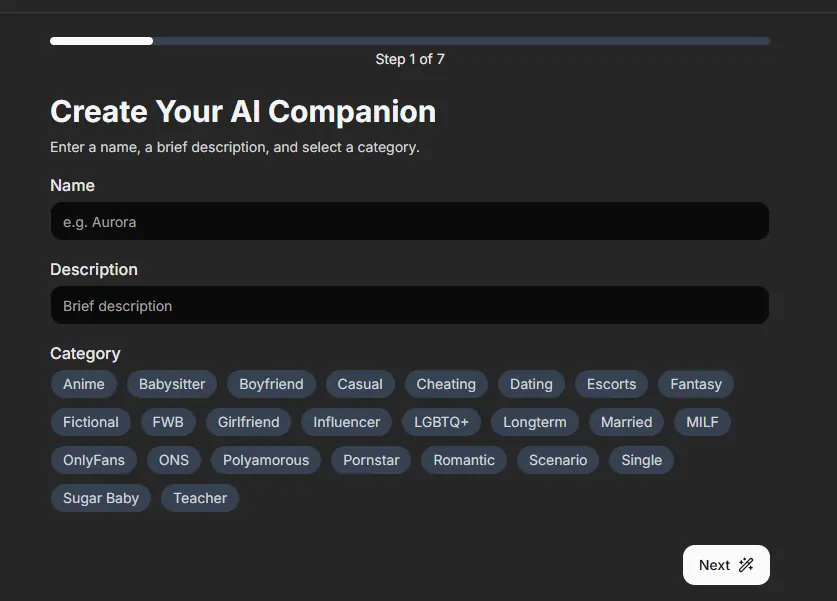The height and width of the screenshot is (601, 837).
Task: Select the Polyamorous category
Action: pos(266,460)
